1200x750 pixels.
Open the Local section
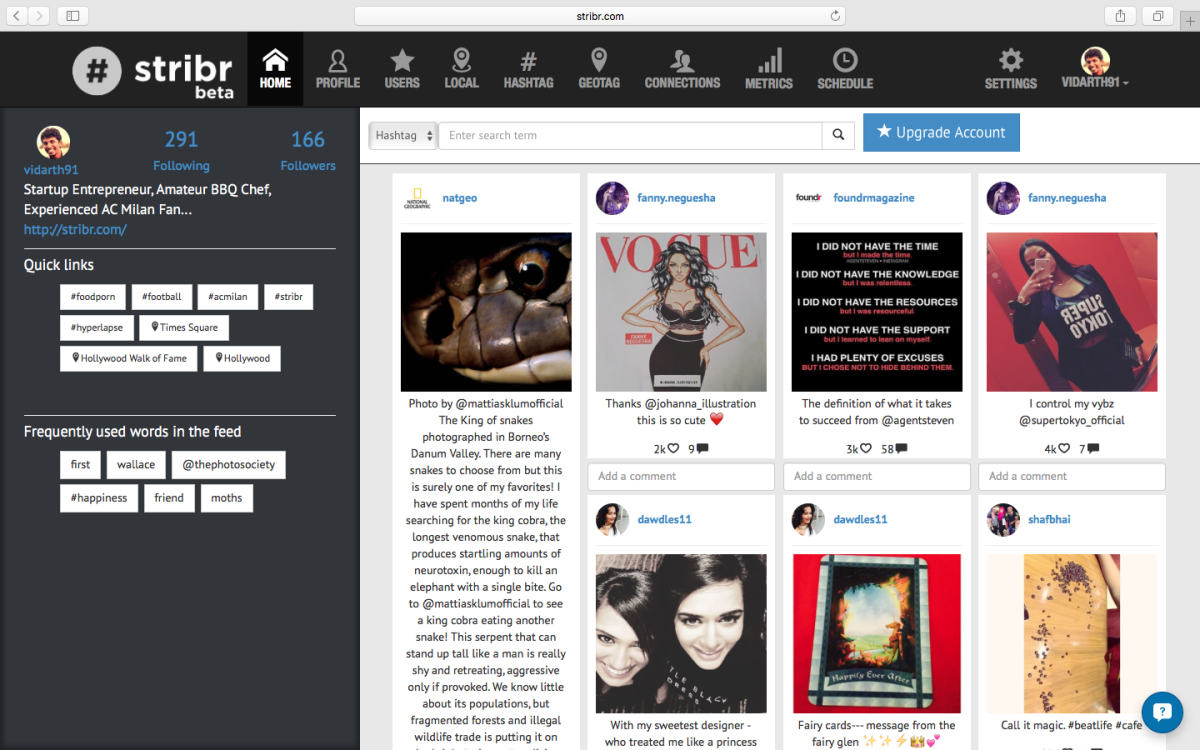tap(461, 68)
